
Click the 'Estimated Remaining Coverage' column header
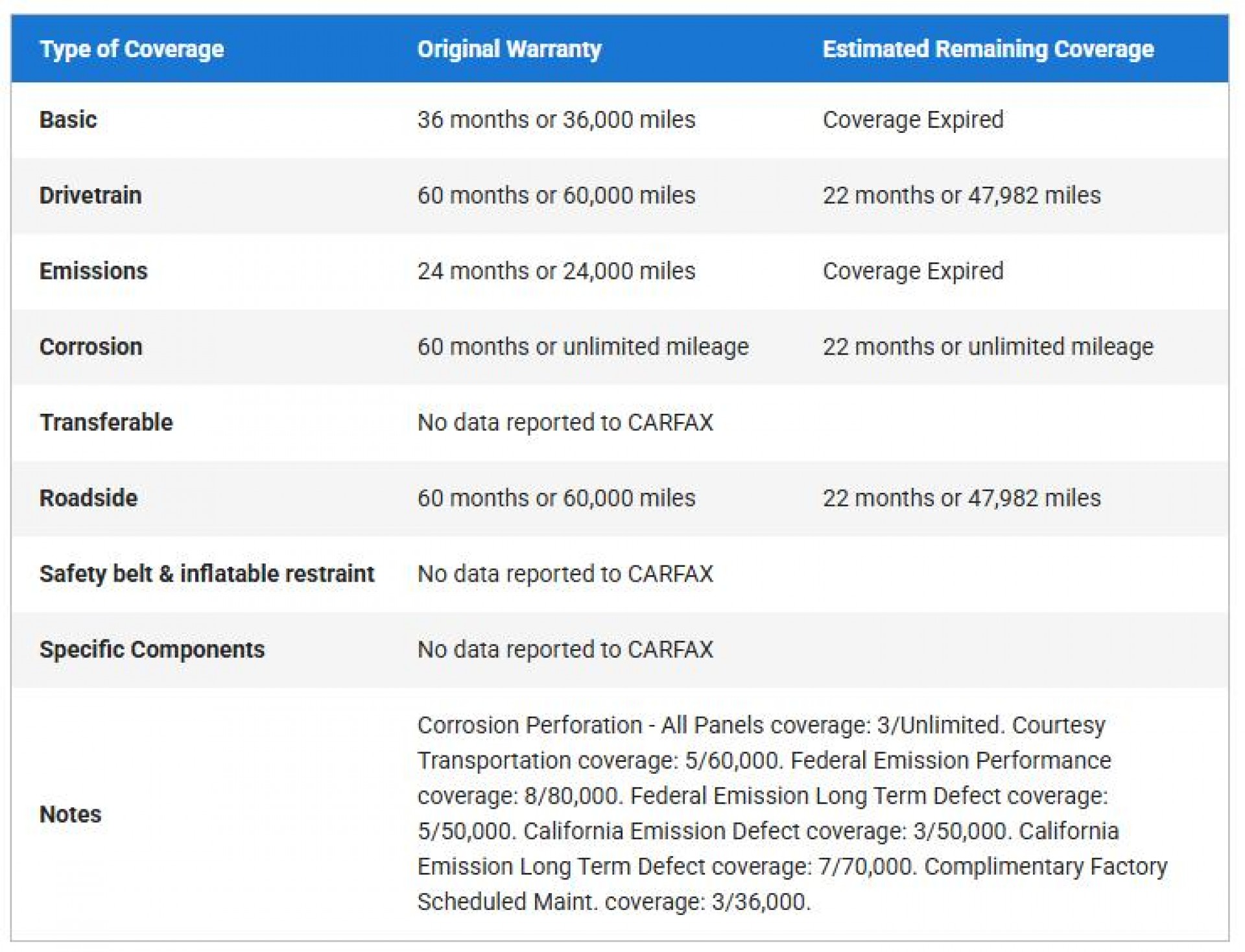[x=988, y=49]
